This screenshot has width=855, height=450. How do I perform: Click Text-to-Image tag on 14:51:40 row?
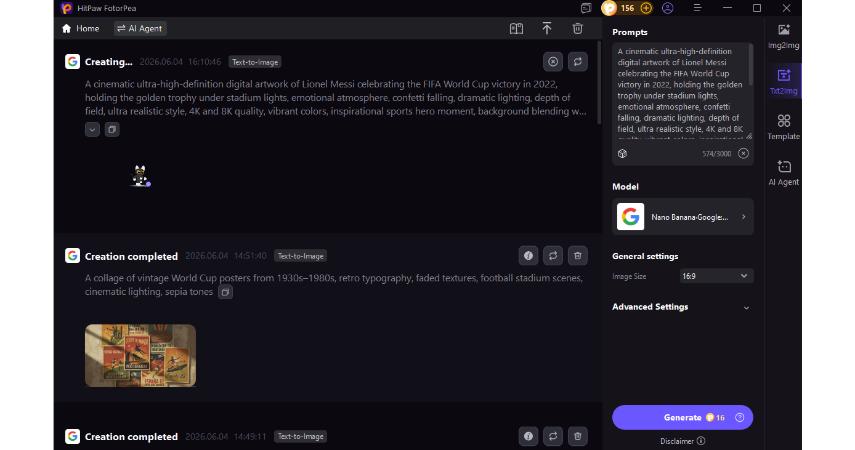click(300, 256)
